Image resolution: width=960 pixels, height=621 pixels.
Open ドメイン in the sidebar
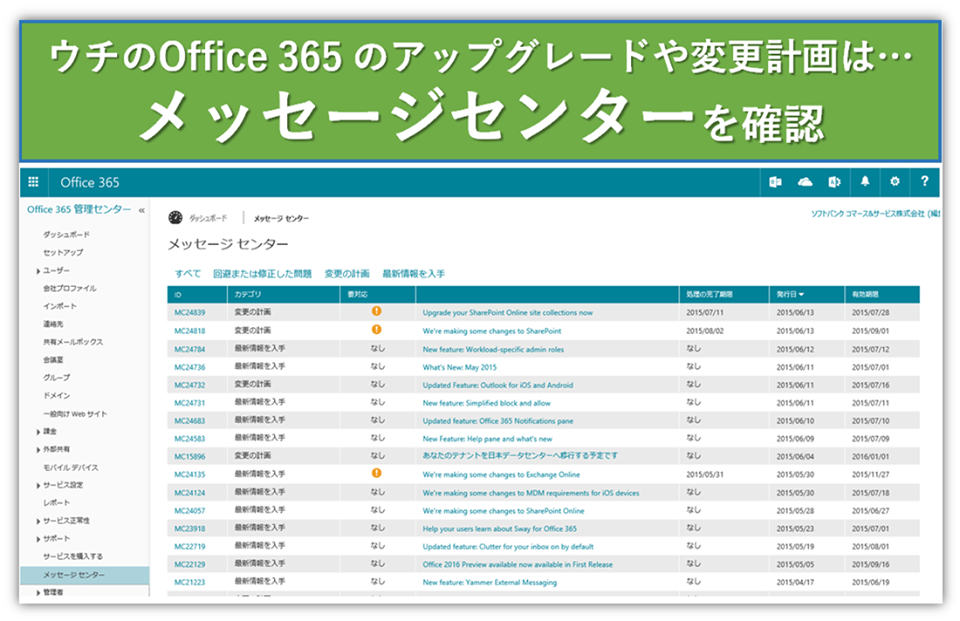(x=56, y=396)
